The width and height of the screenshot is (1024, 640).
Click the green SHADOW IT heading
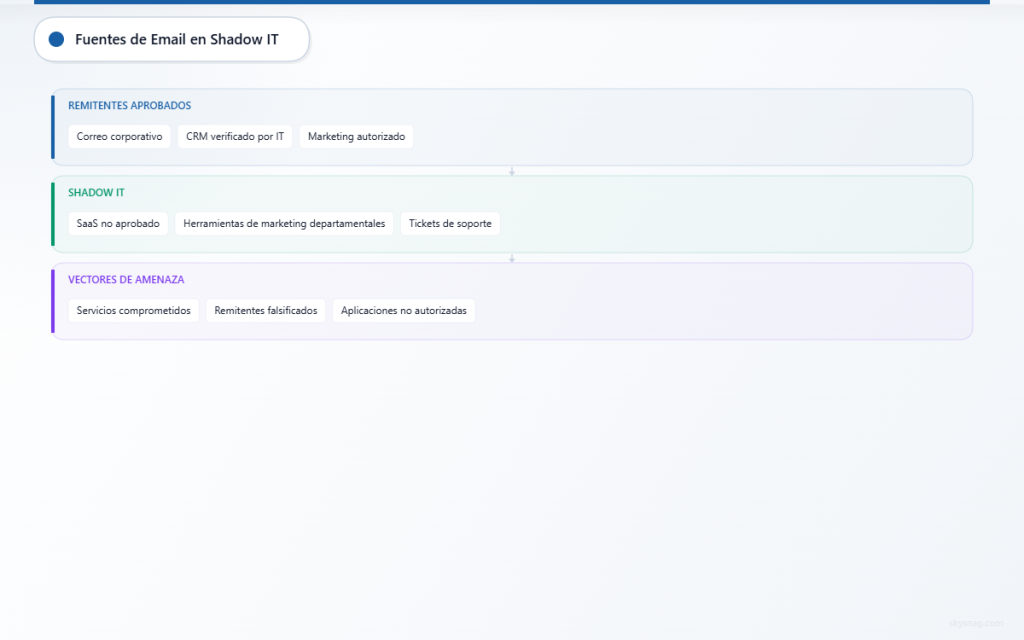pyautogui.click(x=96, y=193)
